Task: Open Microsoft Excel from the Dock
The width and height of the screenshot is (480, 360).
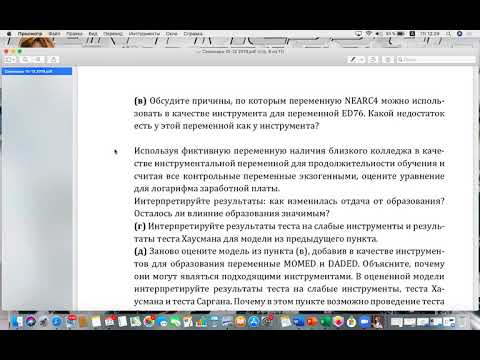Action: 325,321
